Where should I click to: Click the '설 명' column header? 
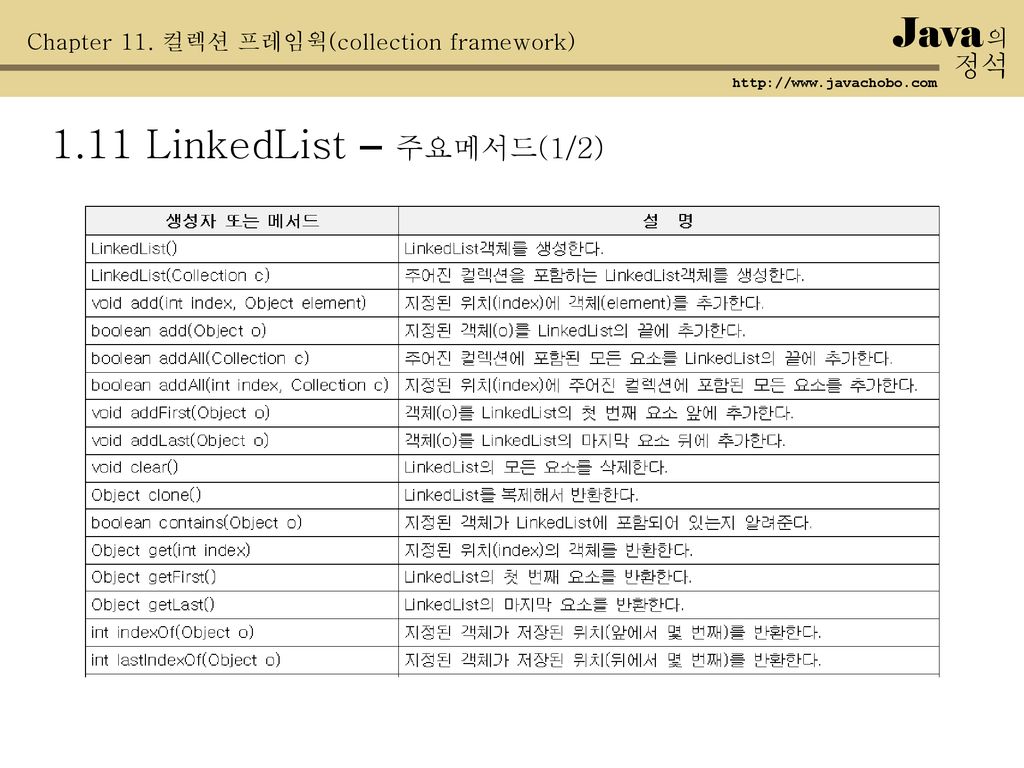tap(669, 221)
